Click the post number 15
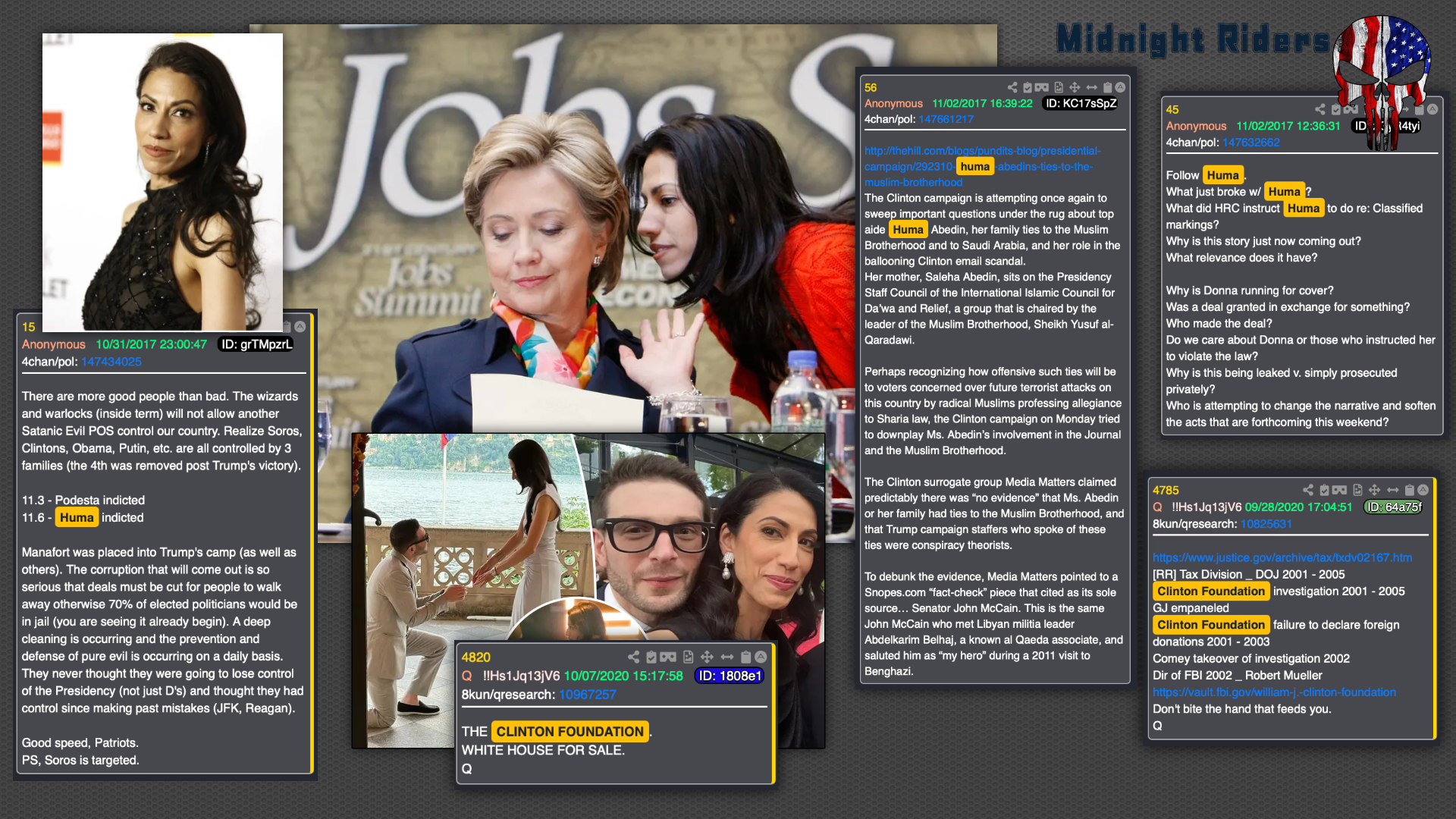This screenshot has height=819, width=1456. click(29, 327)
